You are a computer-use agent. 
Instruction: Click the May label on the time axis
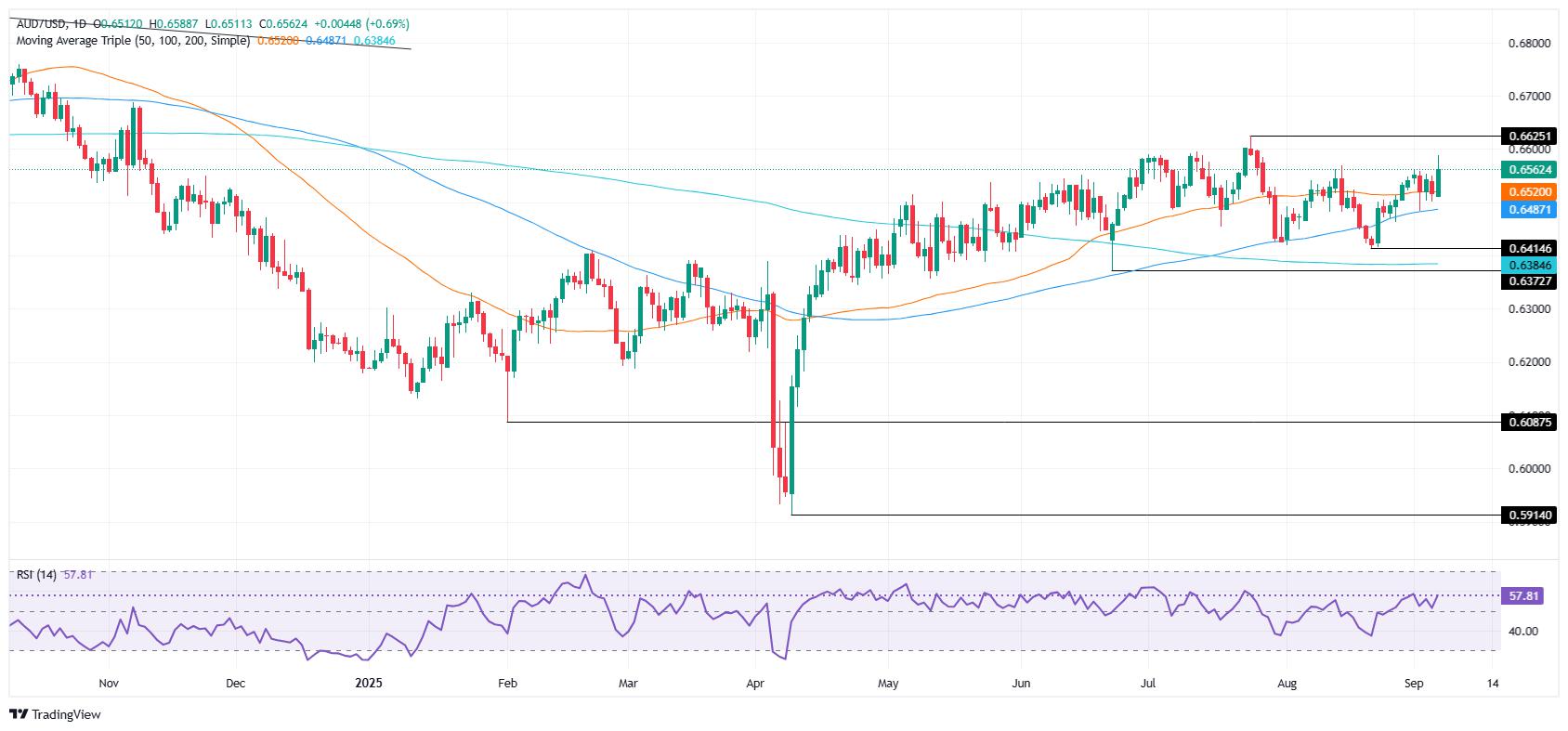tap(888, 685)
